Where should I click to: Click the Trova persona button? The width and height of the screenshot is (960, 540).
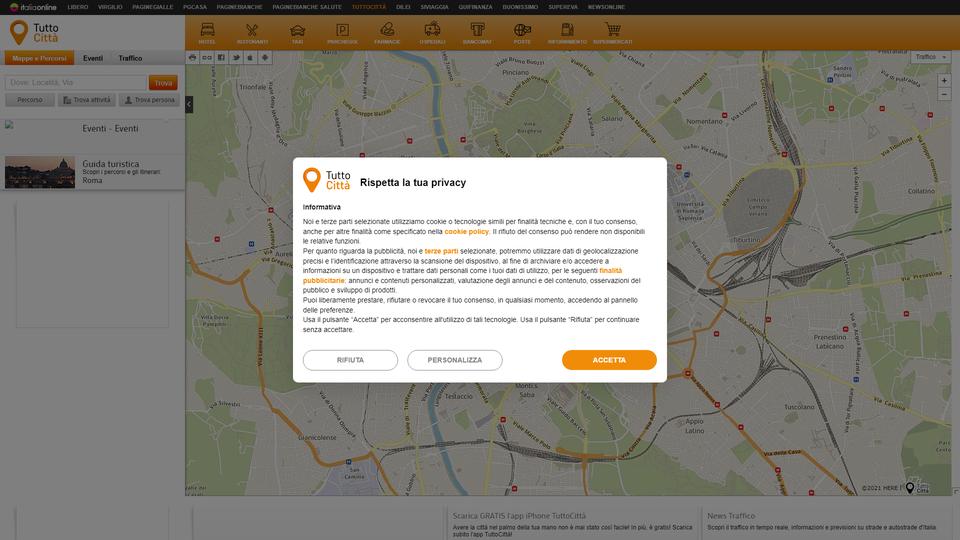click(149, 100)
